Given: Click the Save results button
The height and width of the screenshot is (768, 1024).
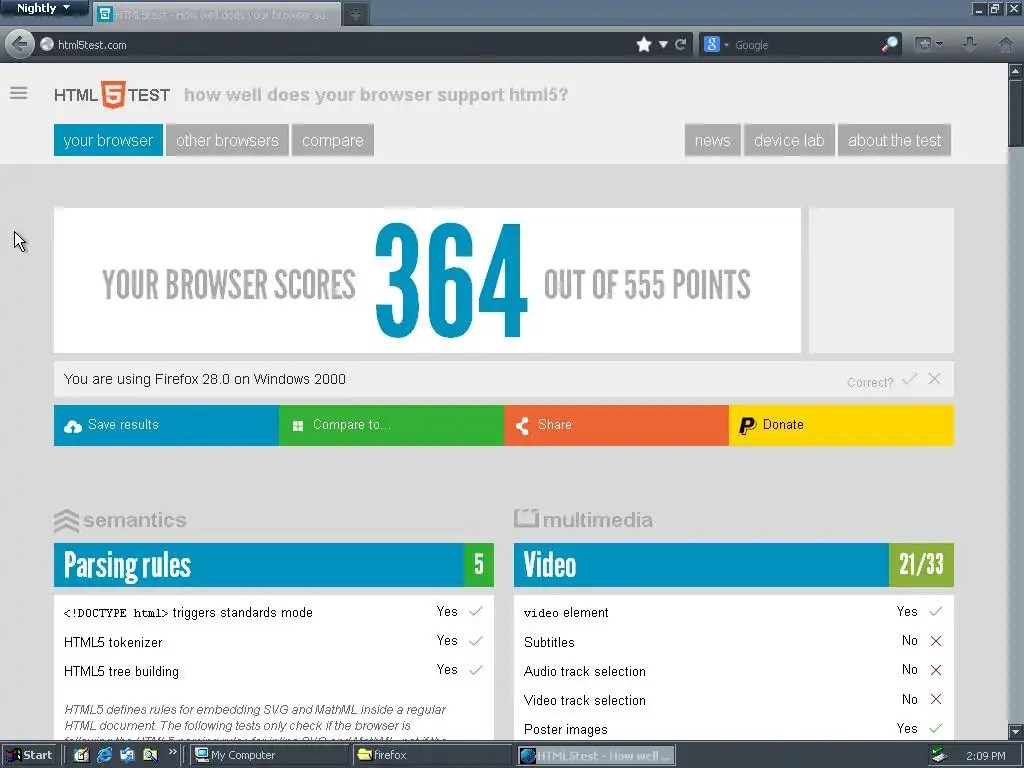Looking at the screenshot, I should 167,425.
